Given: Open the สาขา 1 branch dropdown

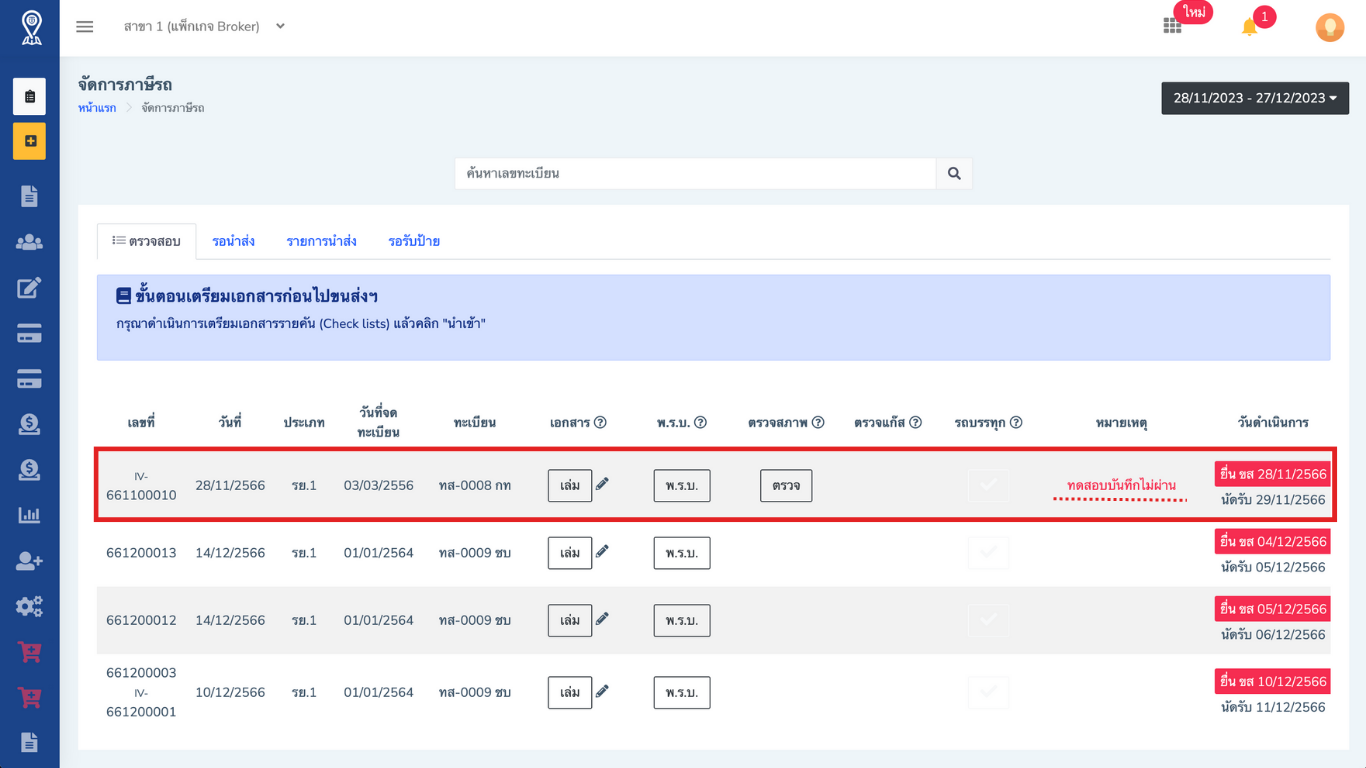Looking at the screenshot, I should pyautogui.click(x=204, y=27).
